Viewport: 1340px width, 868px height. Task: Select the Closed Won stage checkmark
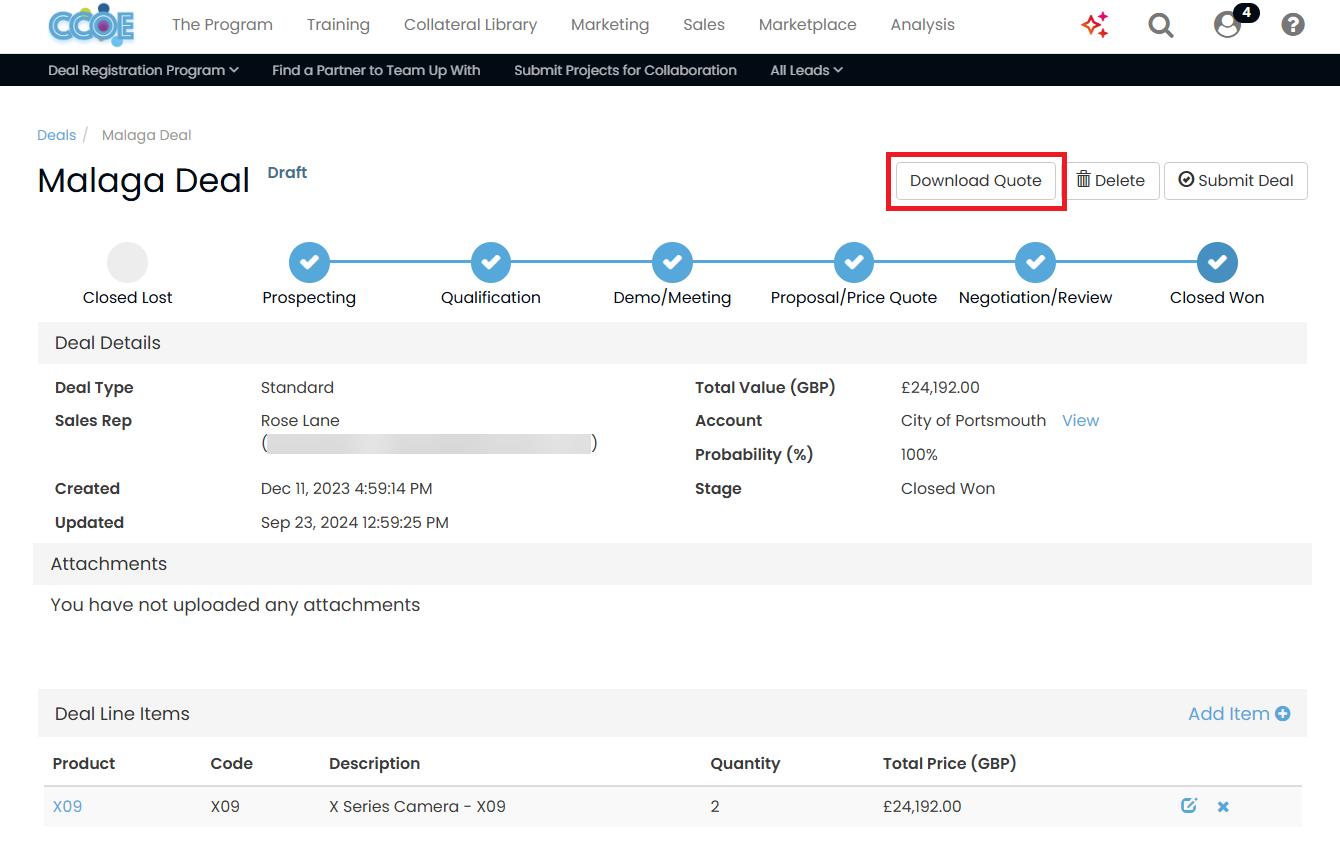1217,263
